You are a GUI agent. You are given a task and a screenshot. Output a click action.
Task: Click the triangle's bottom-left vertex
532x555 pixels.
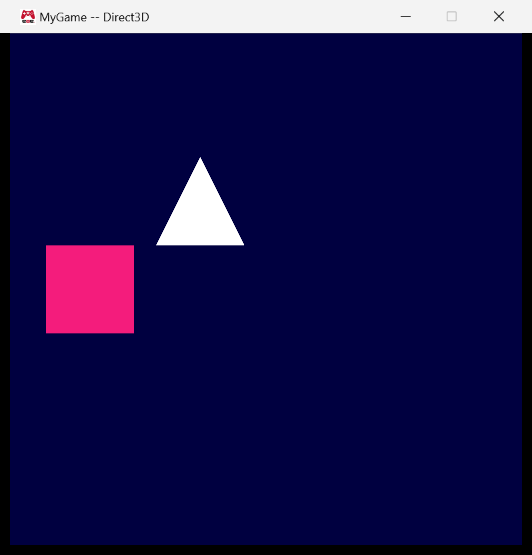(x=158, y=244)
